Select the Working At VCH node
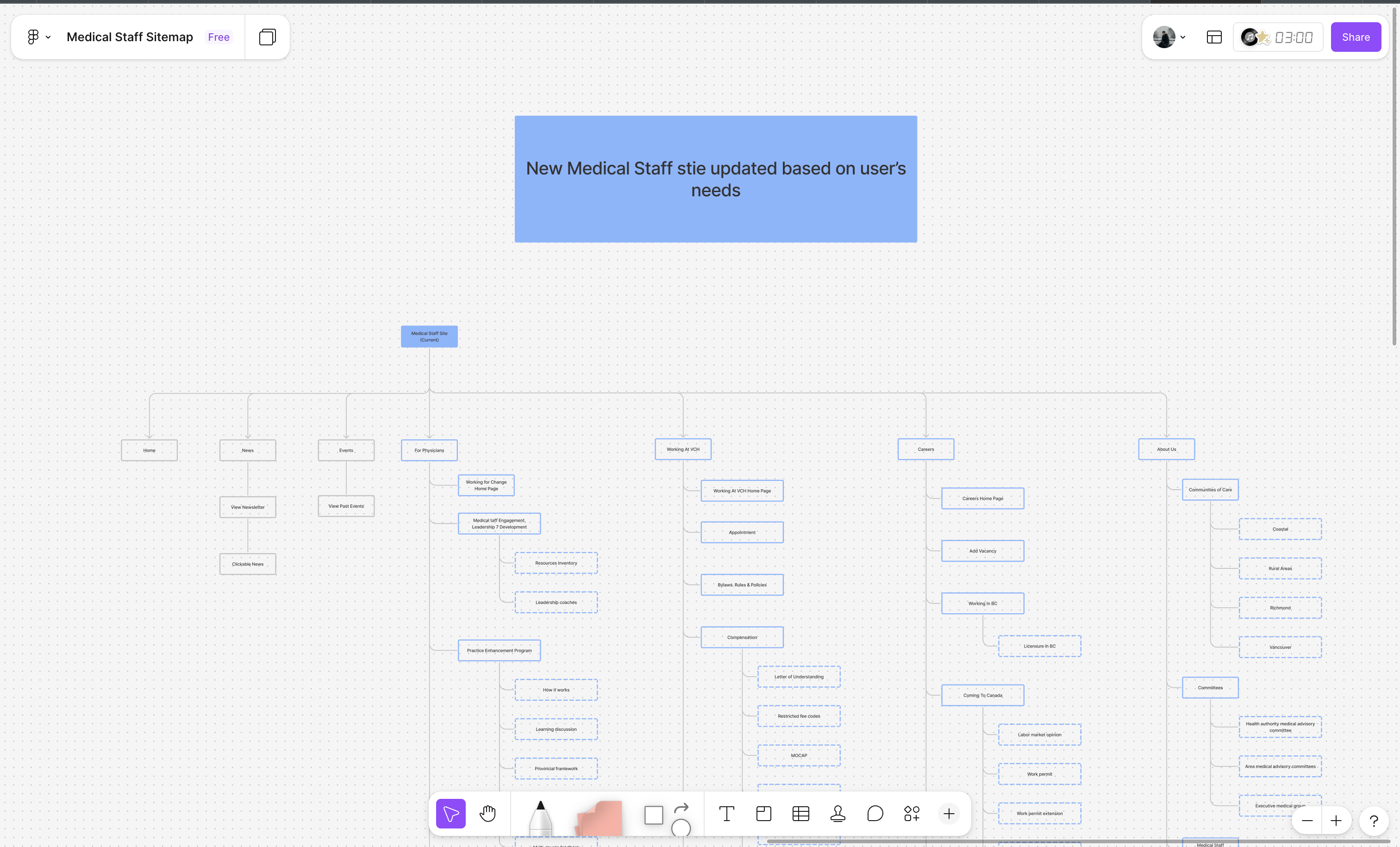The height and width of the screenshot is (847, 1400). 683,449
